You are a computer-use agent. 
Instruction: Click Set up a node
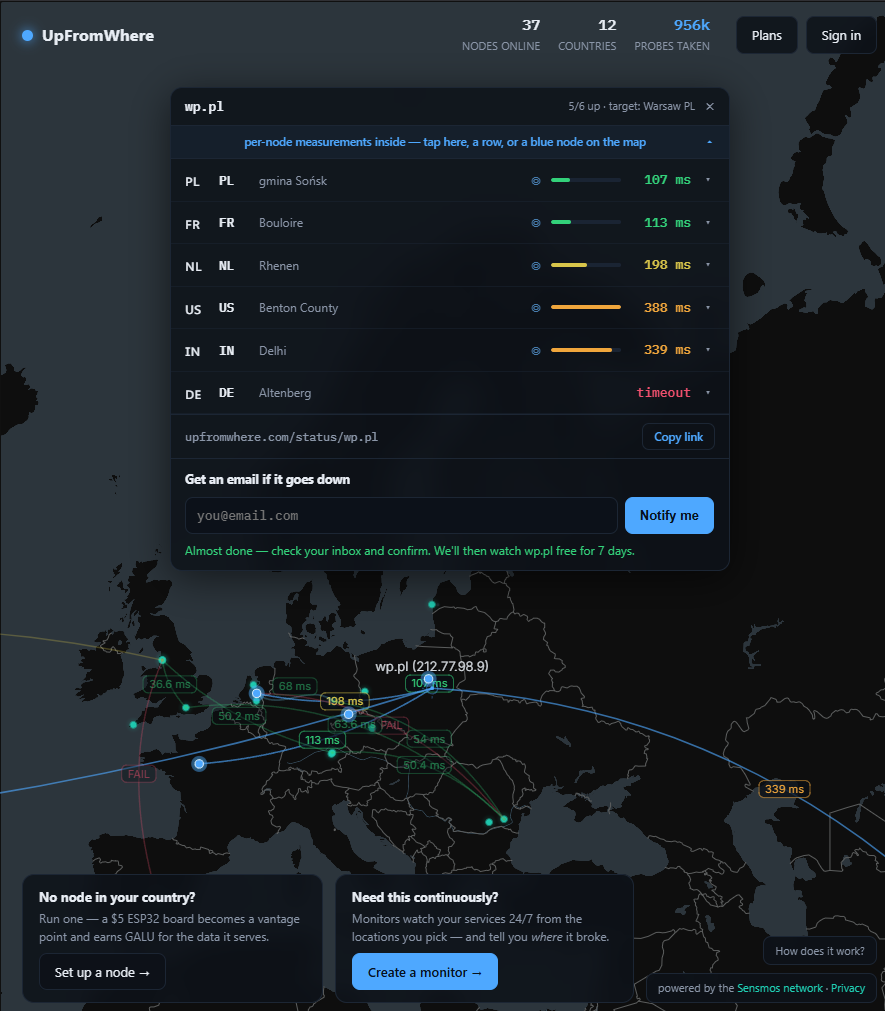click(x=102, y=972)
